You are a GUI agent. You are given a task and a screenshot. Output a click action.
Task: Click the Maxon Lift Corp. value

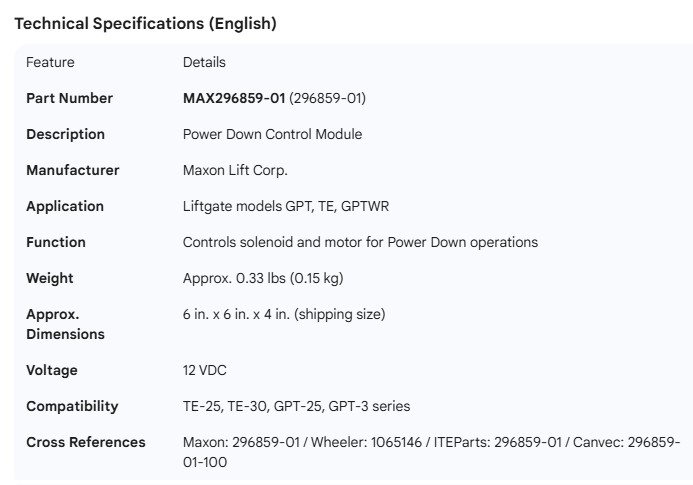pyautogui.click(x=235, y=170)
